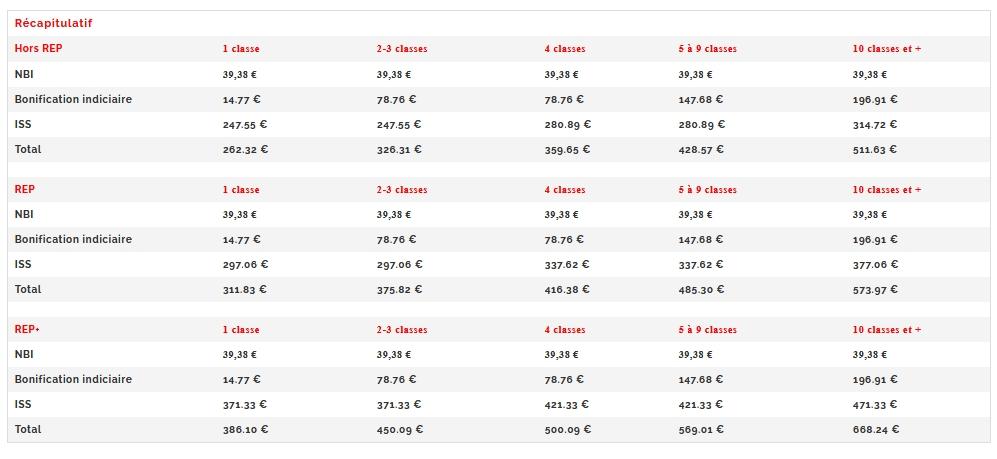The width and height of the screenshot is (997, 459).
Task: Click the Hors REP total 511.63 €
Action: (x=874, y=149)
